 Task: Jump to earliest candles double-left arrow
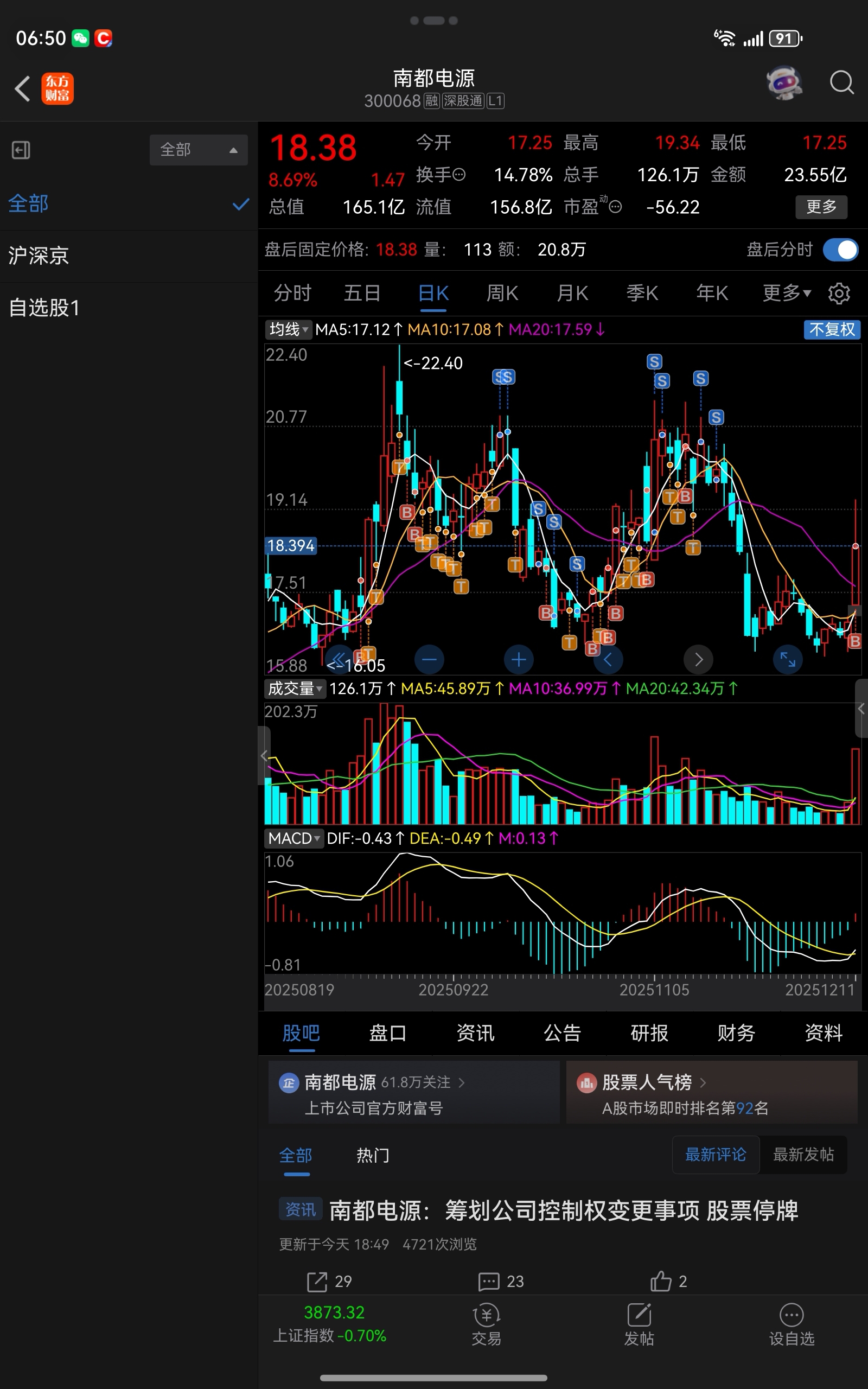pos(339,659)
